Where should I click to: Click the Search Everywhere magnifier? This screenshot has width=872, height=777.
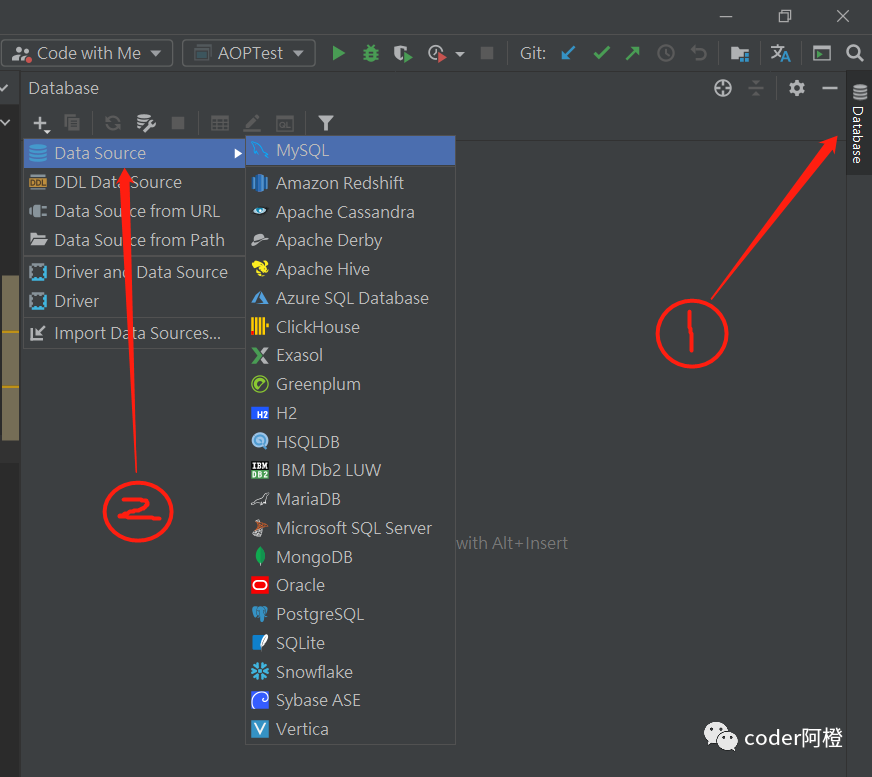pyautogui.click(x=855, y=53)
